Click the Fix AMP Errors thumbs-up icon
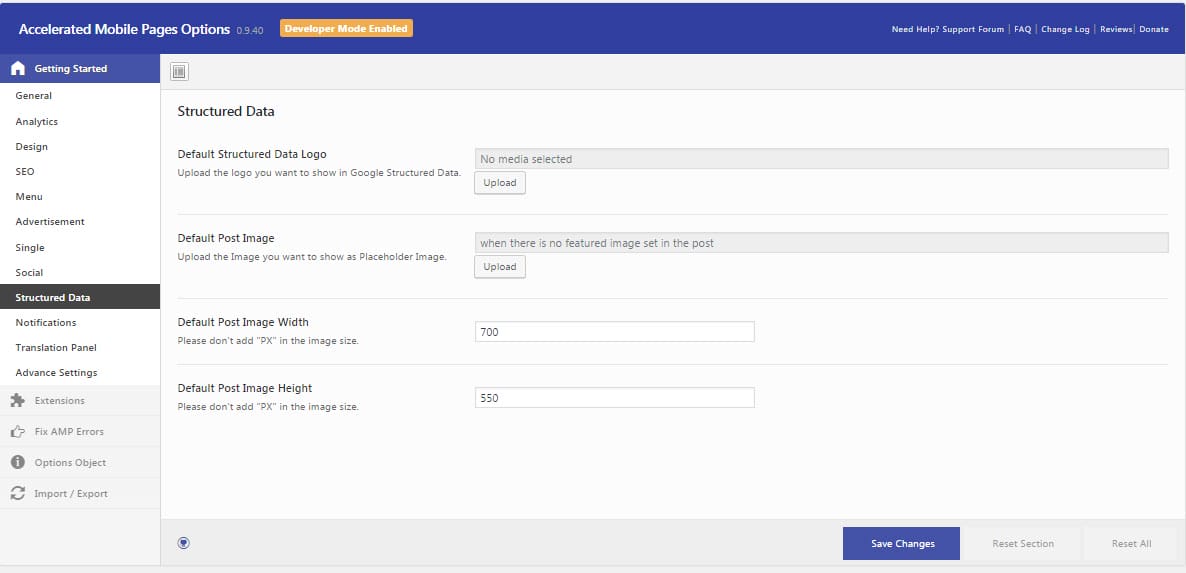1186x573 pixels. coord(17,432)
